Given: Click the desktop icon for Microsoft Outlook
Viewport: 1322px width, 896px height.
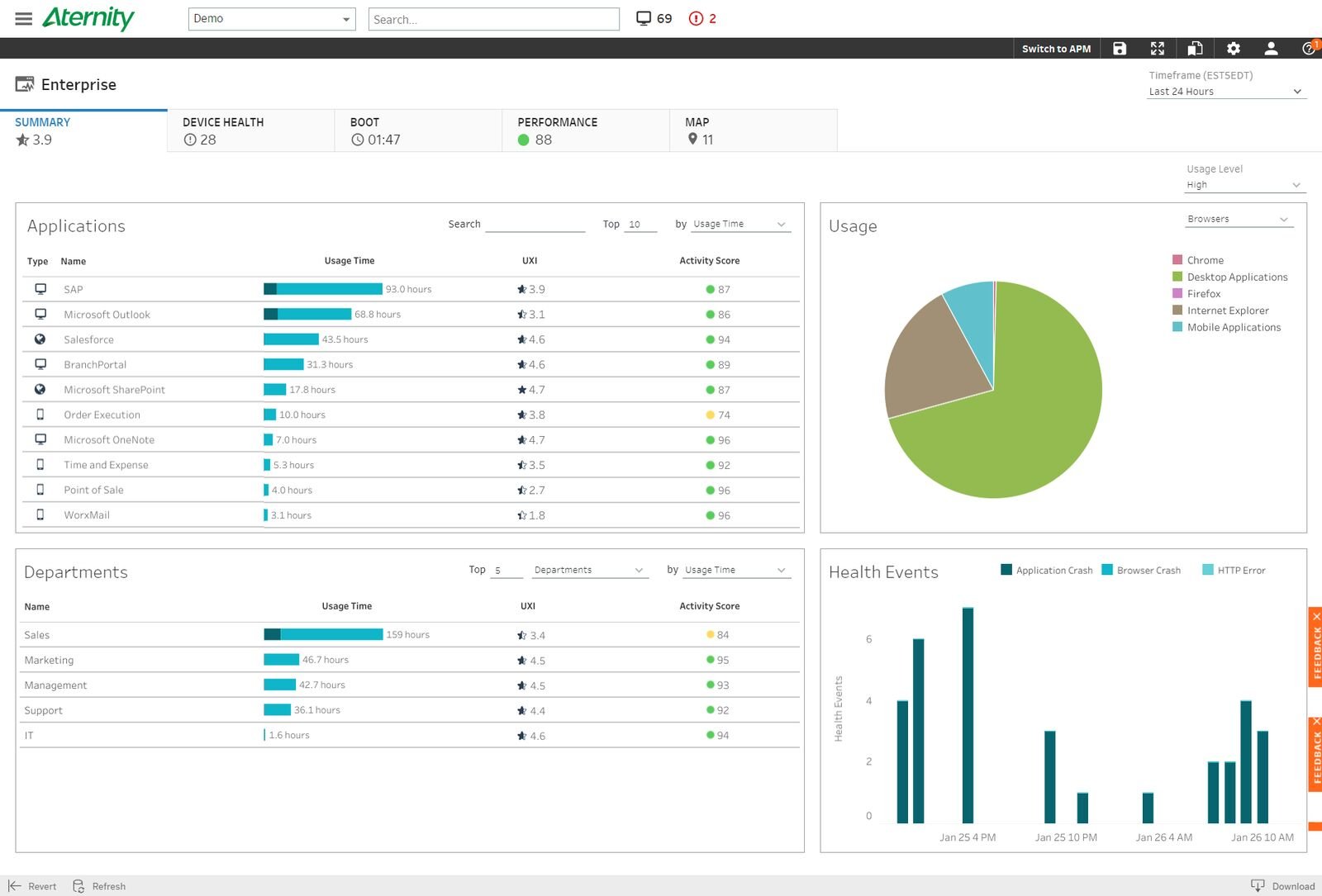Looking at the screenshot, I should click(x=40, y=314).
